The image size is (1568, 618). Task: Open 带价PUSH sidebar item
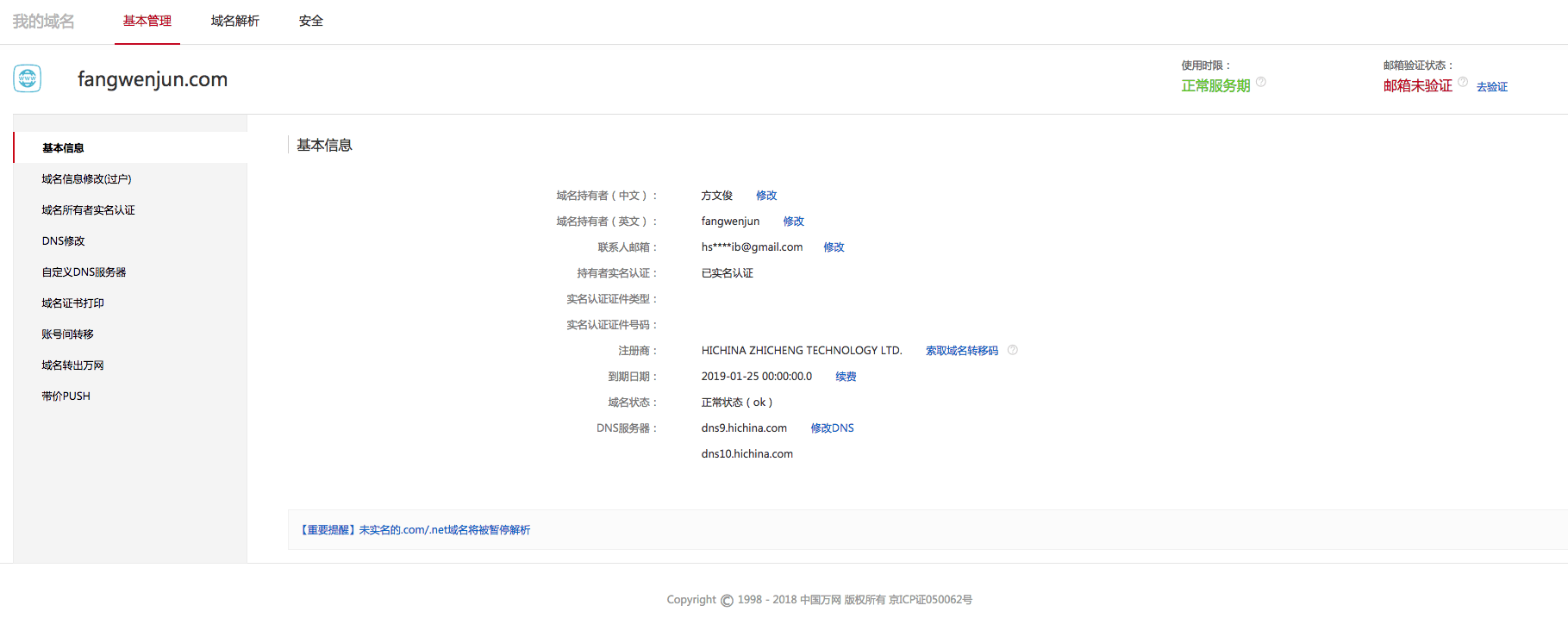pyautogui.click(x=66, y=396)
